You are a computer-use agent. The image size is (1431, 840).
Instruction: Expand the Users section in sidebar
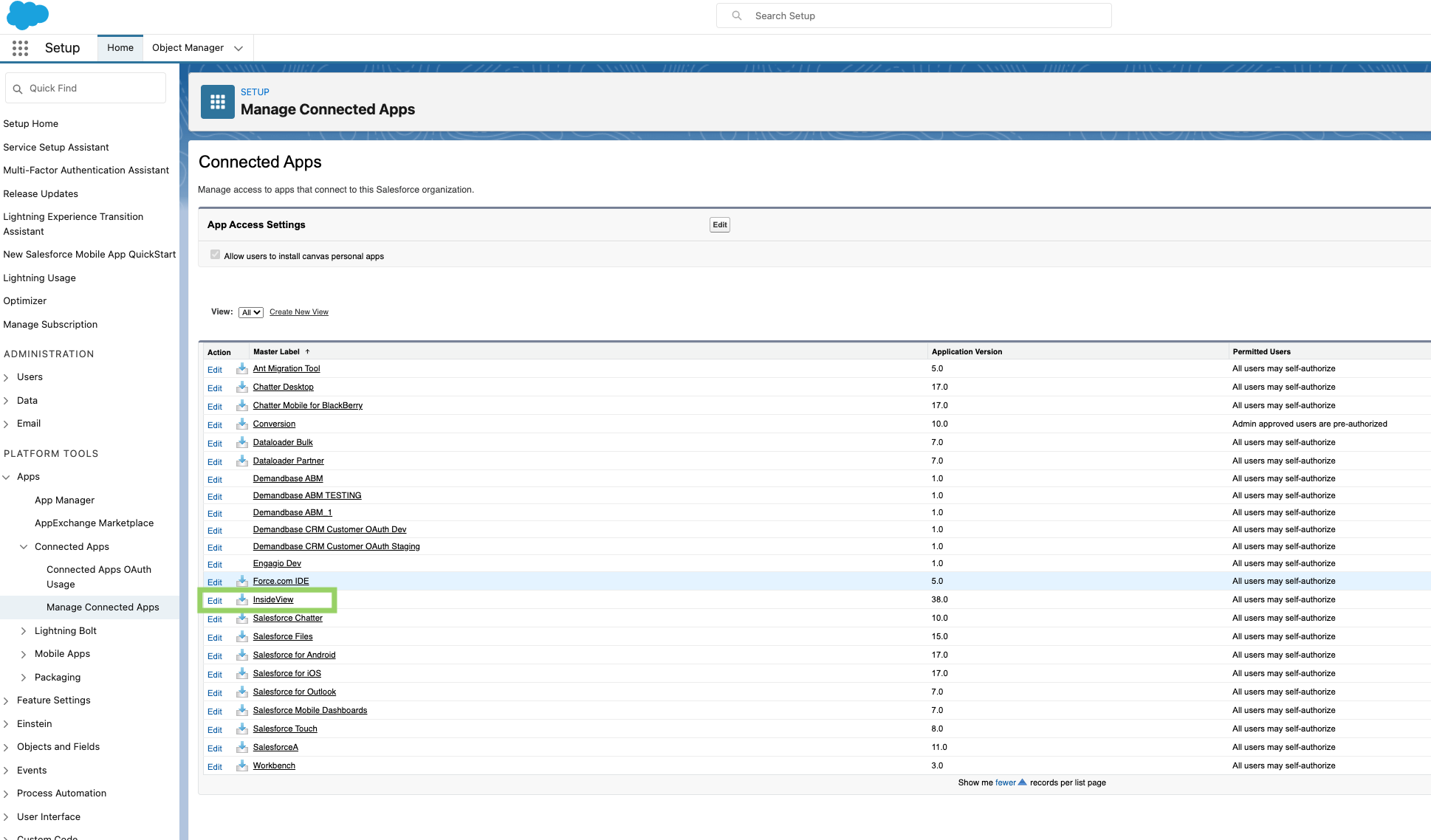coord(6,377)
